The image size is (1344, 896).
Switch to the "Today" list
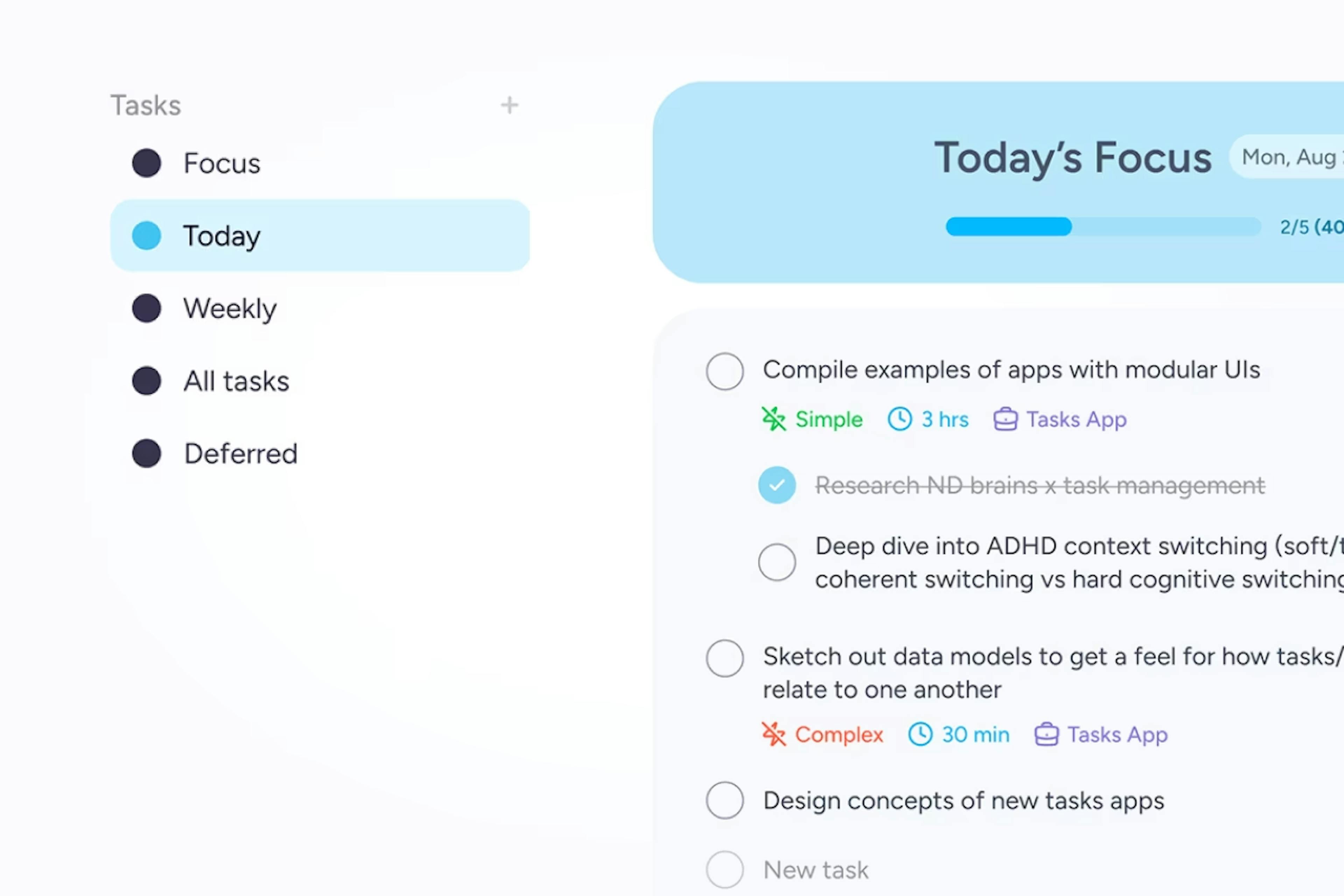point(222,236)
